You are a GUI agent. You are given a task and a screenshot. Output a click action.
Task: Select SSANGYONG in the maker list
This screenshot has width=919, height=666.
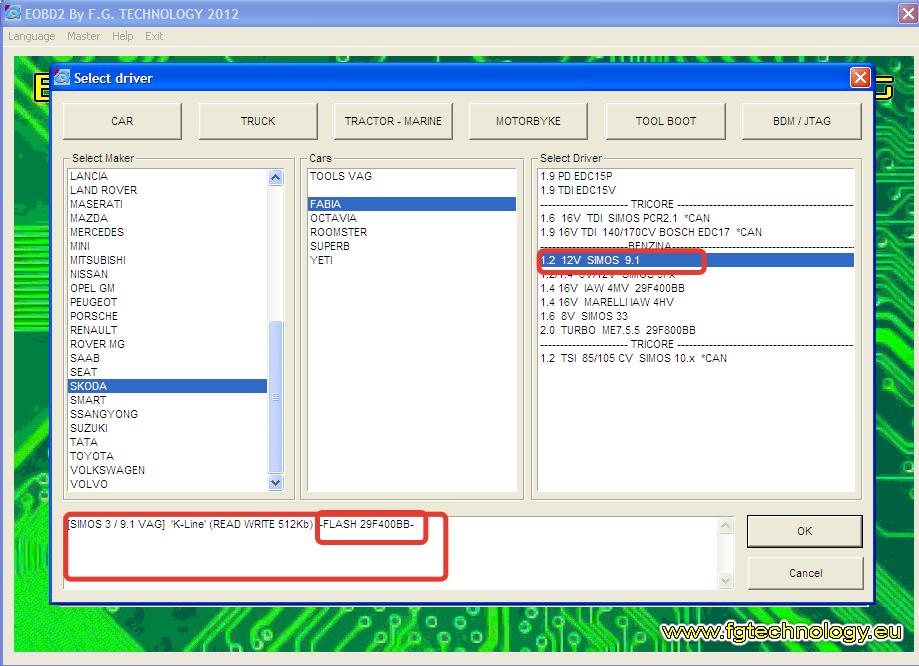pos(168,414)
